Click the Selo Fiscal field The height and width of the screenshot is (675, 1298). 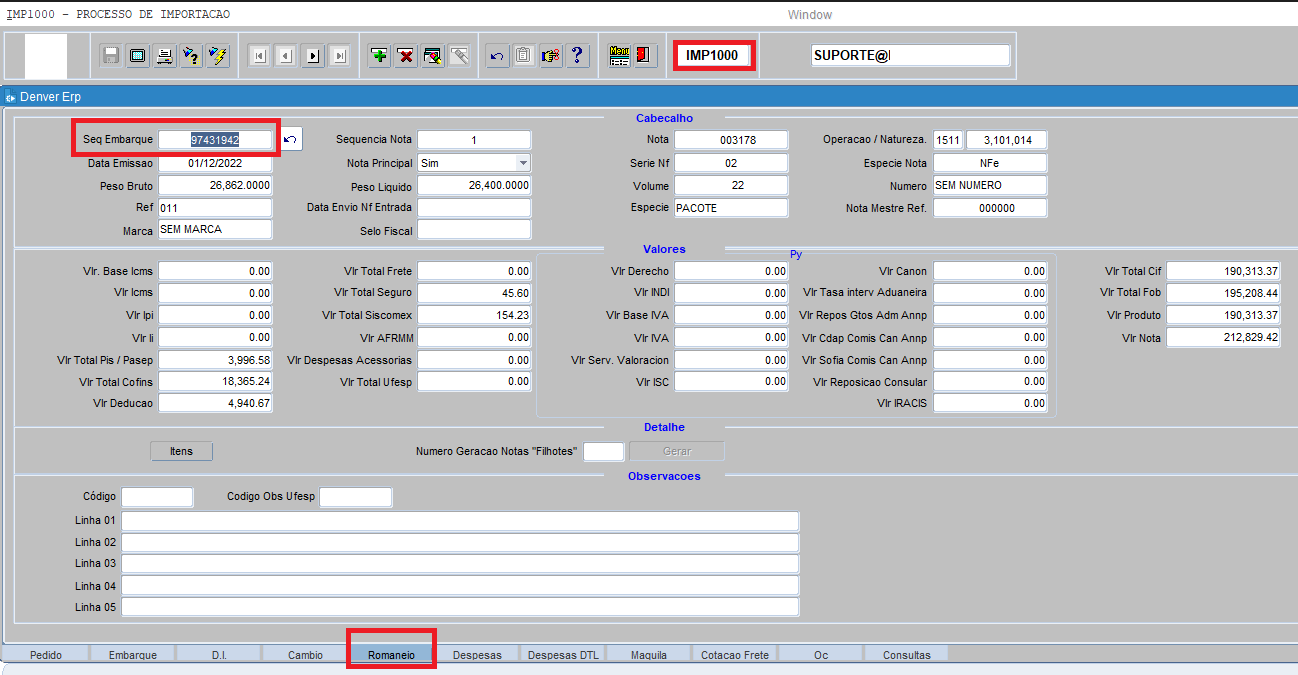474,230
